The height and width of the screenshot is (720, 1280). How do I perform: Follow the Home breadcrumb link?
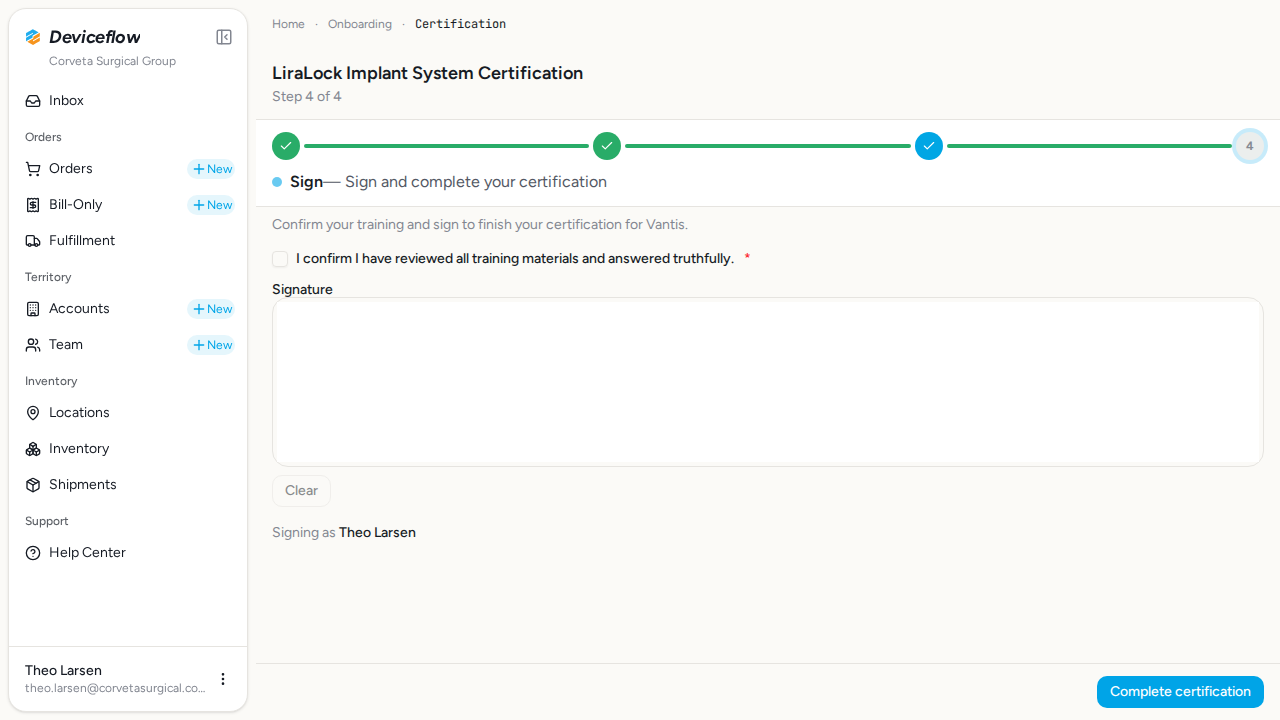(x=288, y=24)
